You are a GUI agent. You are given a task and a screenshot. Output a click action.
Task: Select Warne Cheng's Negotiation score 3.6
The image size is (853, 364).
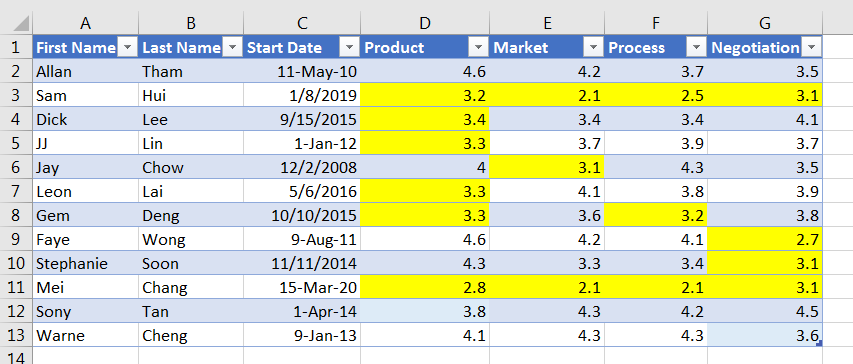click(765, 335)
